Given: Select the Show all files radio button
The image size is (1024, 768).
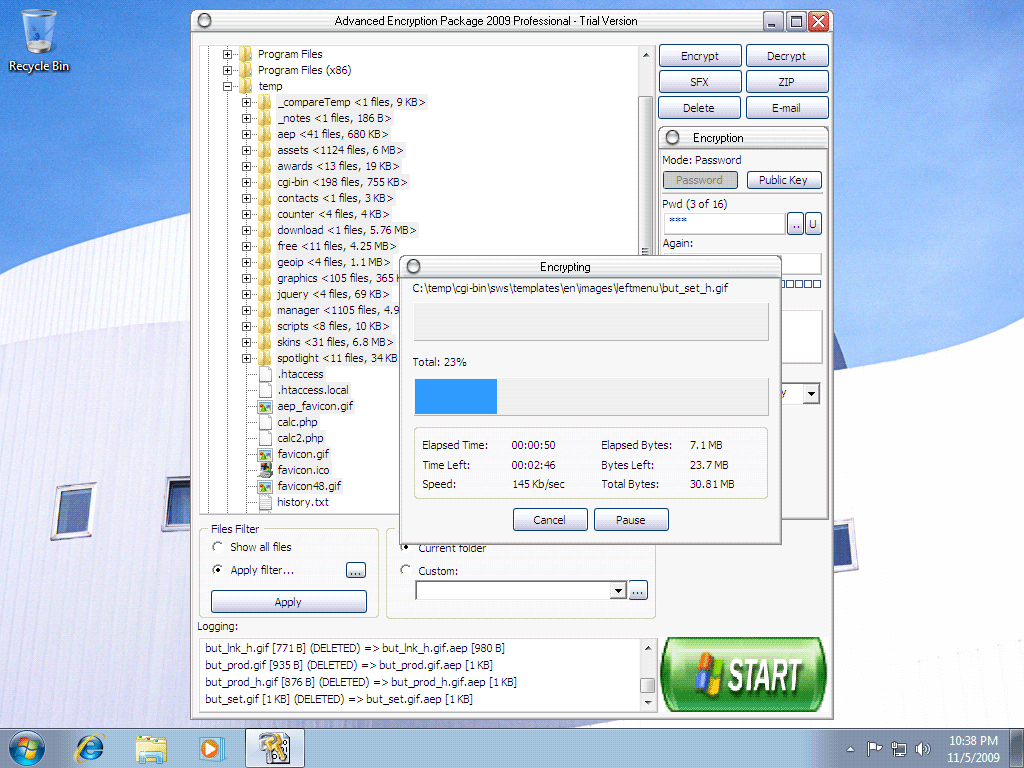Looking at the screenshot, I should point(217,547).
